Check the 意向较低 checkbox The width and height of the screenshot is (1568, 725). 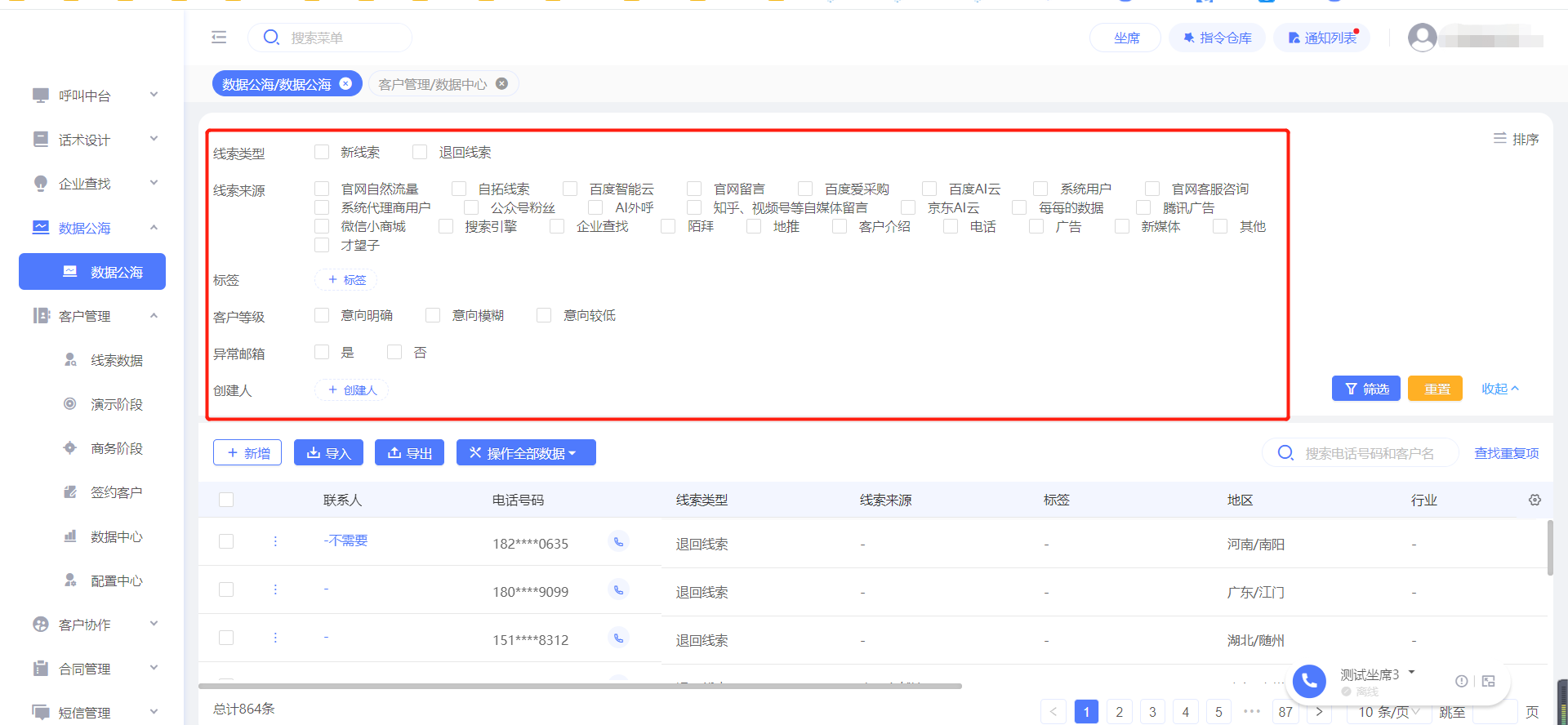544,315
